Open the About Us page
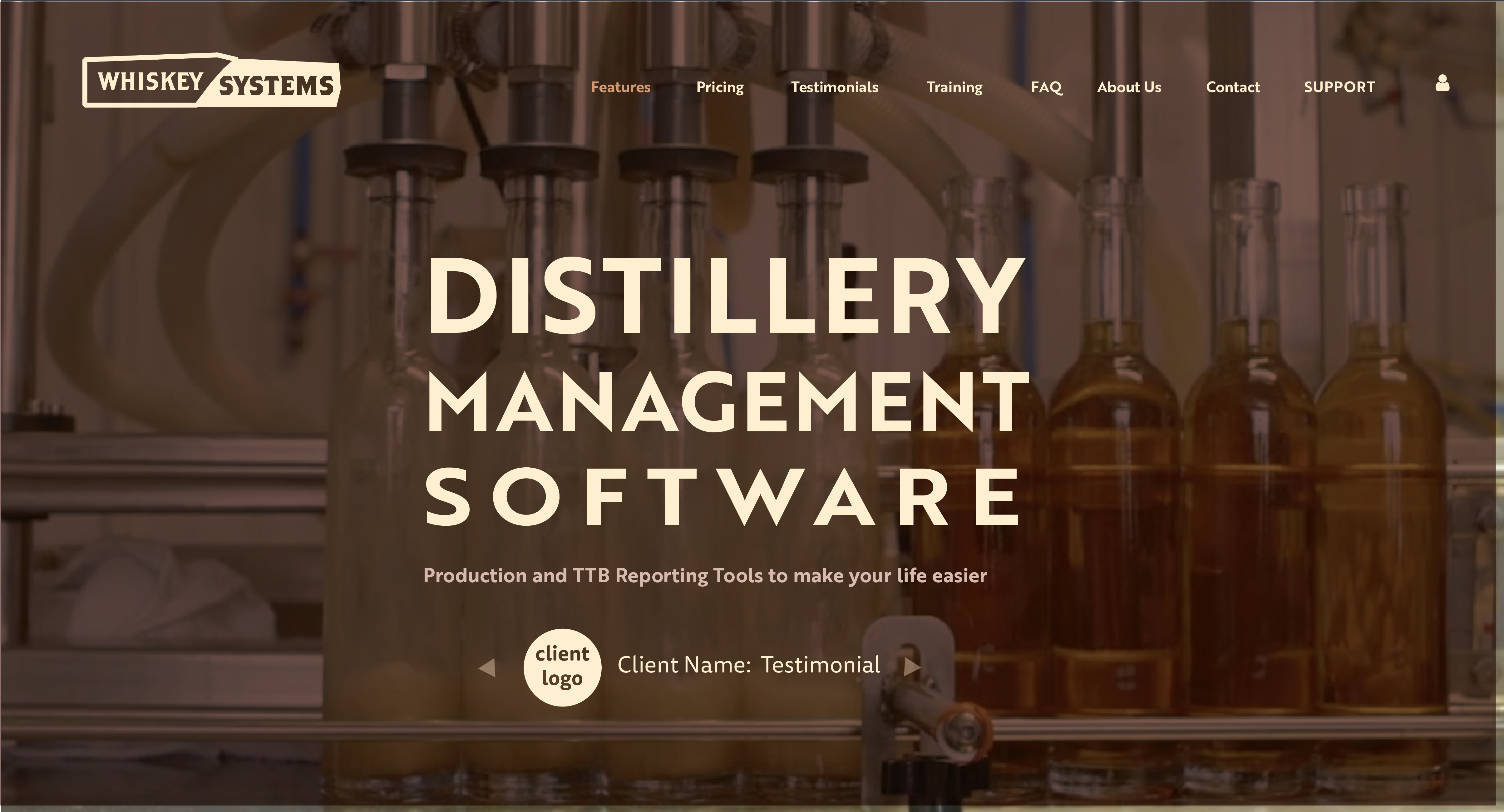The image size is (1504, 812). pos(1129,87)
